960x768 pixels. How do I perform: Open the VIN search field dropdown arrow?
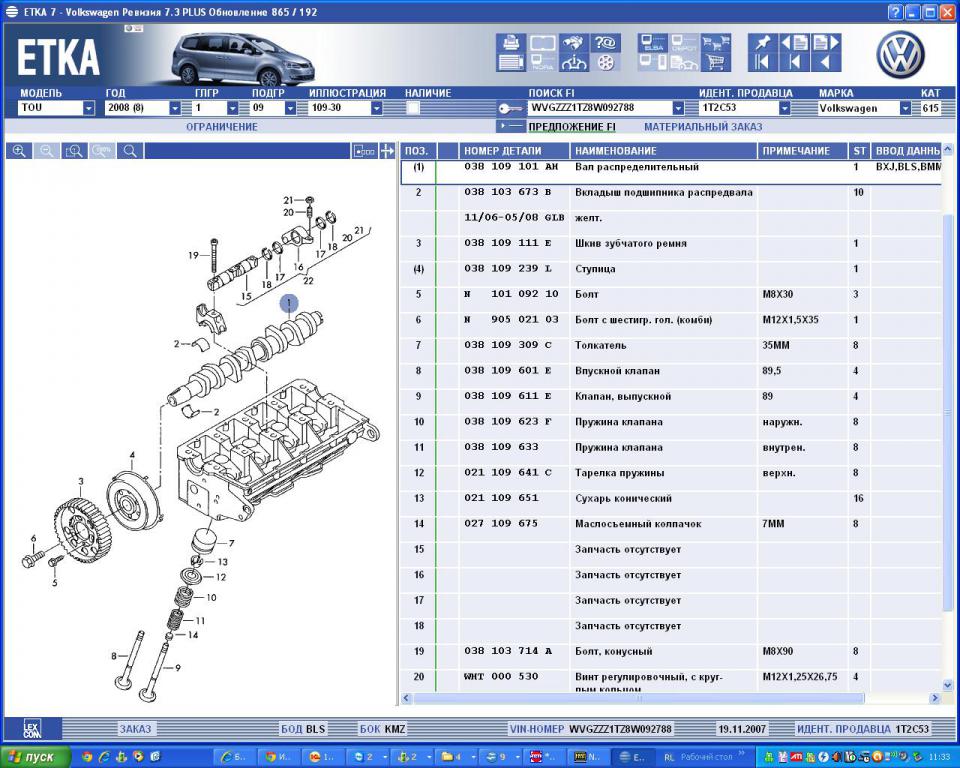click(678, 108)
